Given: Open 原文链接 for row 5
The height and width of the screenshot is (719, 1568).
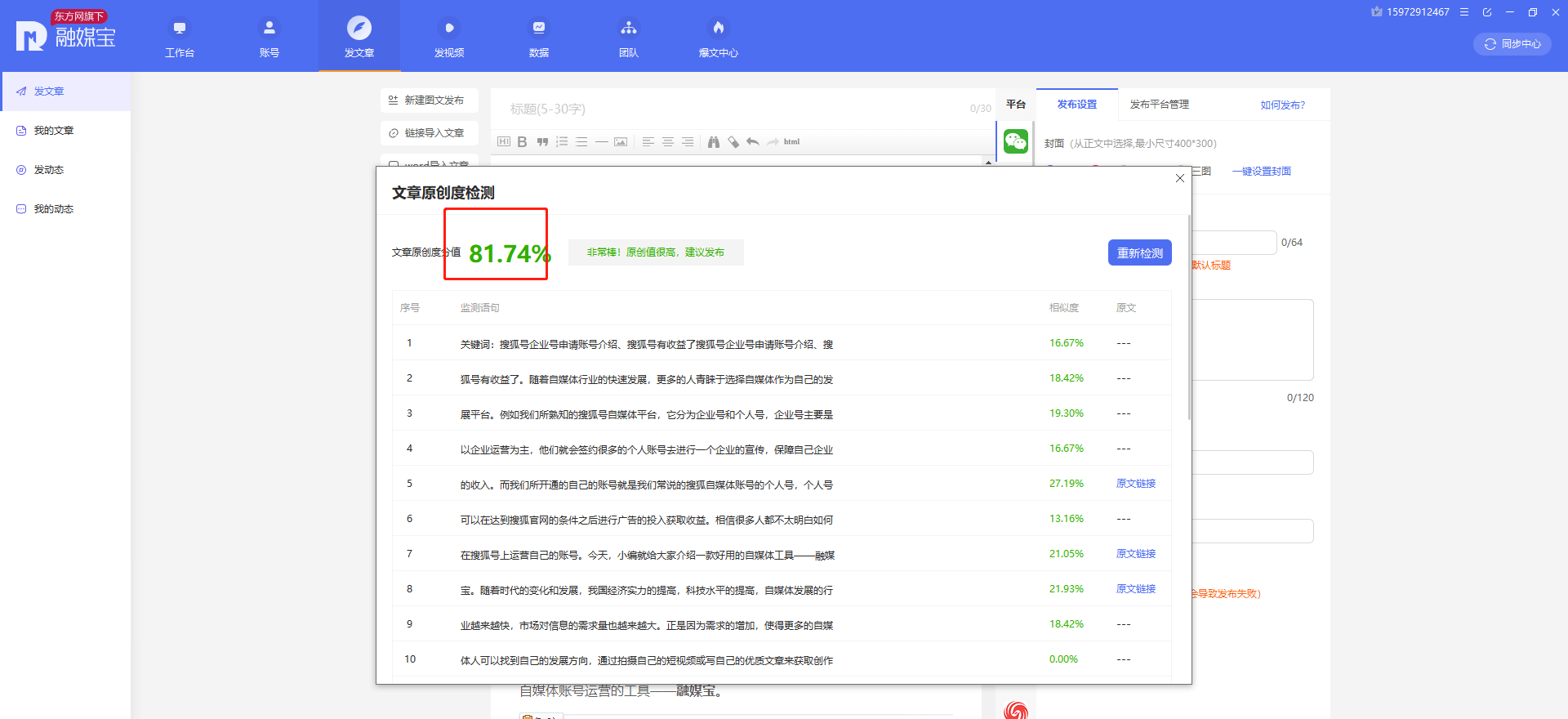Looking at the screenshot, I should tap(1136, 484).
